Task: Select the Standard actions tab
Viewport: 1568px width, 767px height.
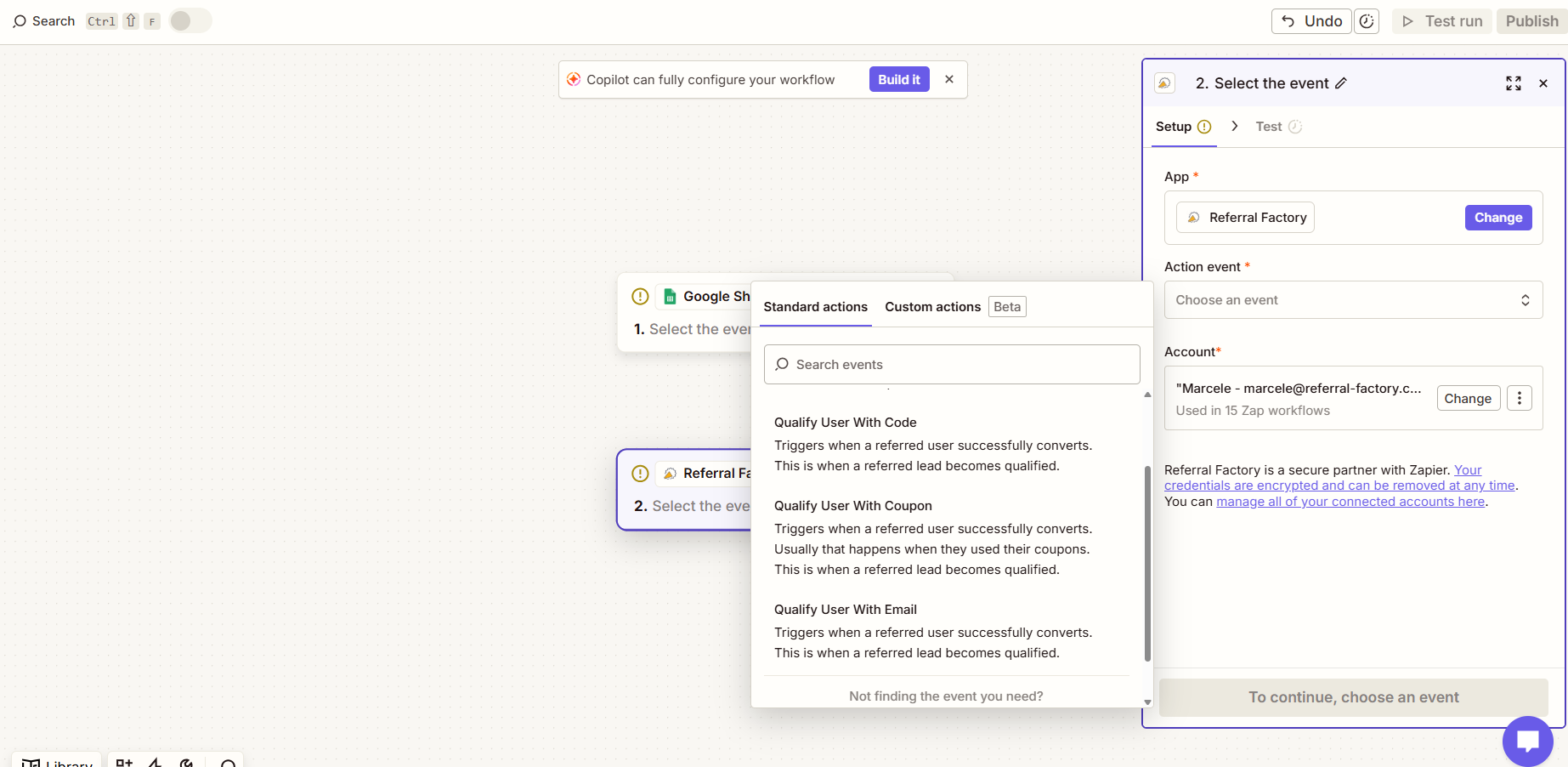Action: coord(815,307)
